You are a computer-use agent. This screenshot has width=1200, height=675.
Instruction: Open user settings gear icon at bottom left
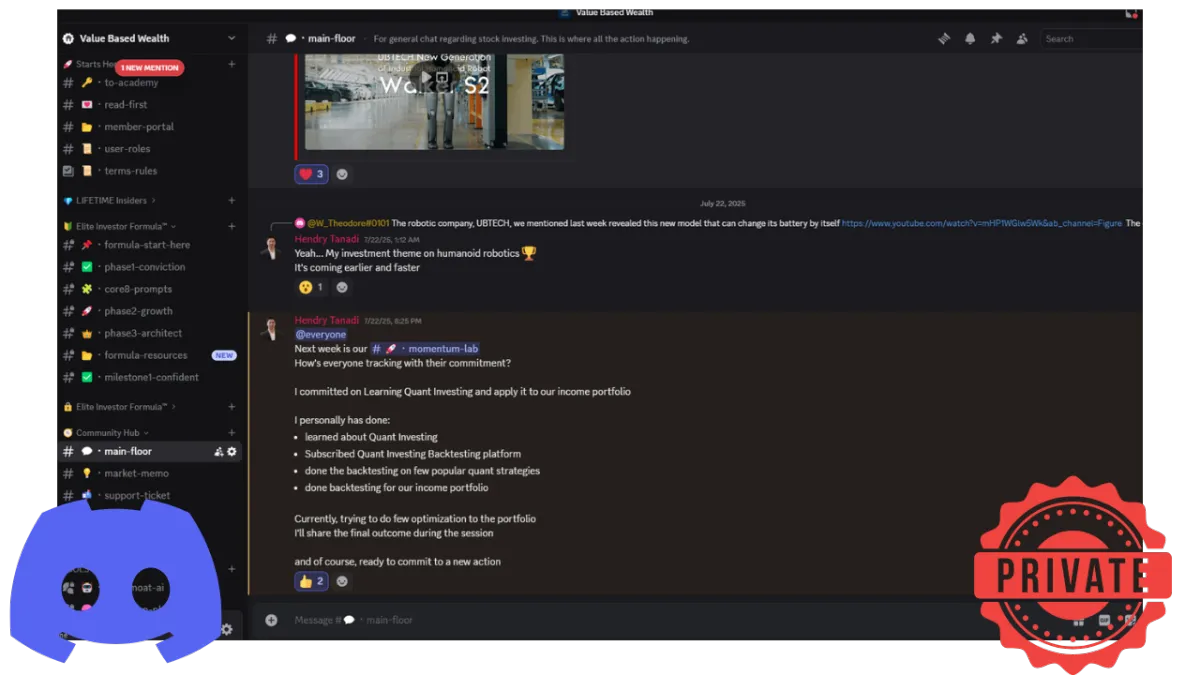[x=227, y=629]
